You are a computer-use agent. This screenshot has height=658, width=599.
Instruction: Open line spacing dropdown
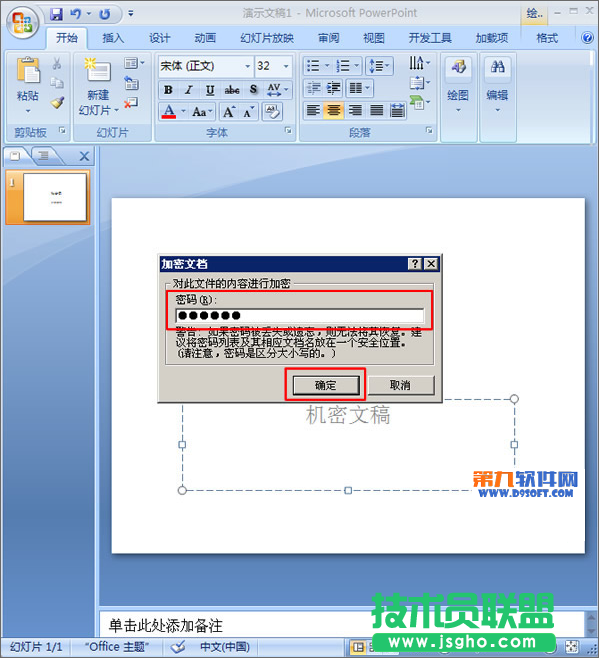click(x=379, y=66)
